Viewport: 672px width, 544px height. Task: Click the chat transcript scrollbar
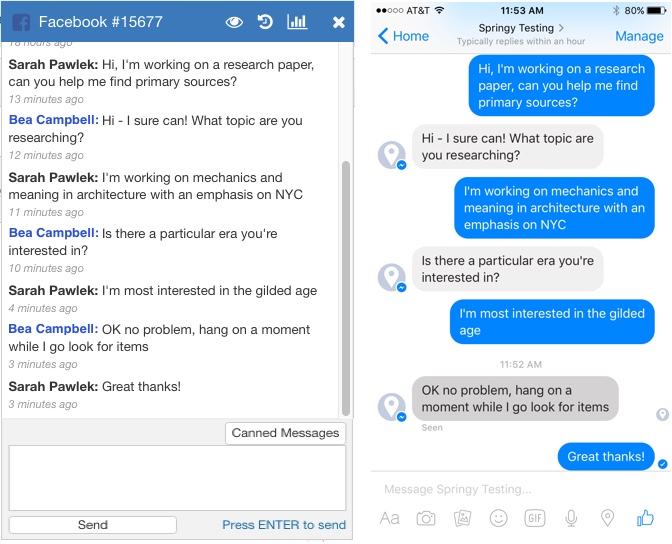[x=345, y=288]
